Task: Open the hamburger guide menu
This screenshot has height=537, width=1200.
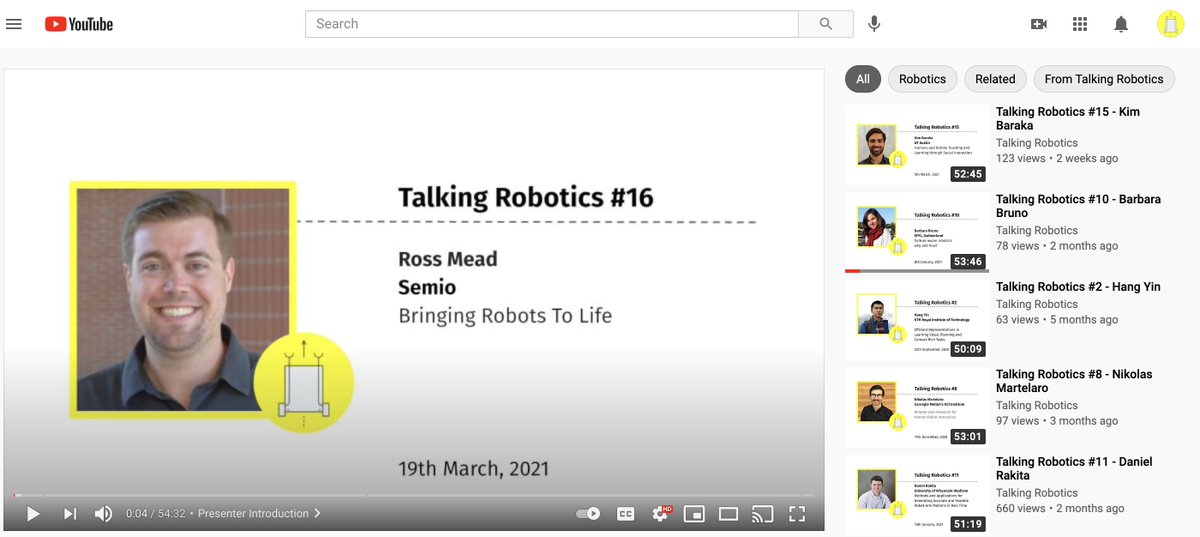Action: [x=14, y=24]
